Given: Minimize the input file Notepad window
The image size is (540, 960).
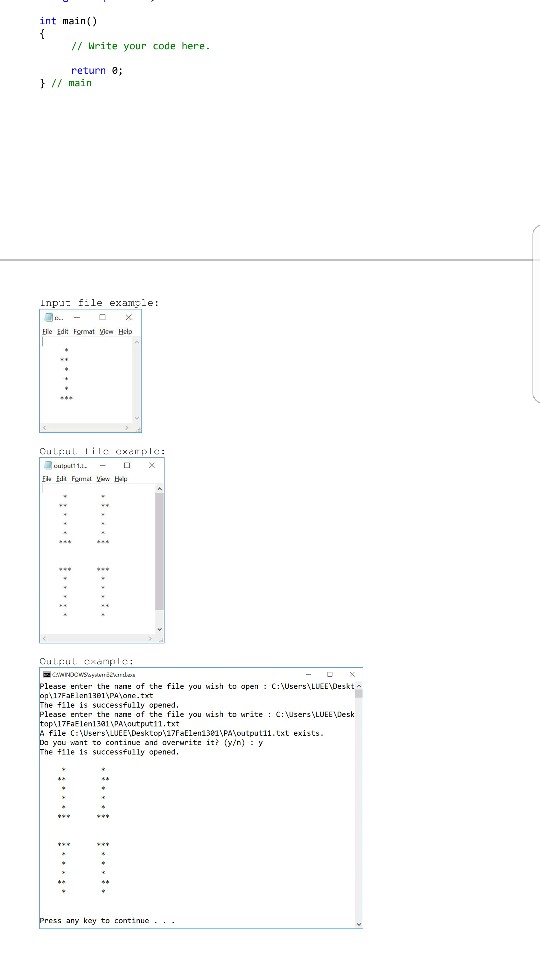Looking at the screenshot, I should [77, 317].
